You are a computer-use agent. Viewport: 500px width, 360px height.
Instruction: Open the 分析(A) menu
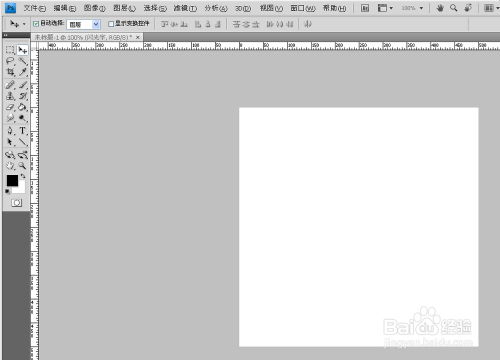point(216,8)
